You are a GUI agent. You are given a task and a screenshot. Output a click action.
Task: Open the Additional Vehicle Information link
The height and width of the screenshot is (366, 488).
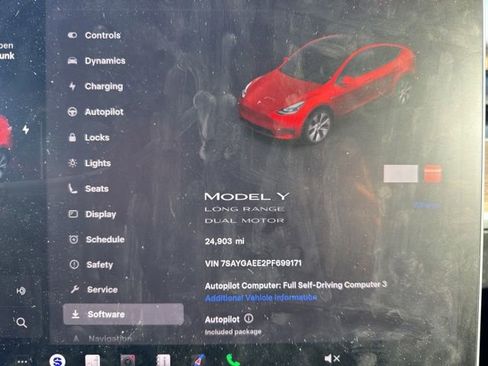point(261,297)
